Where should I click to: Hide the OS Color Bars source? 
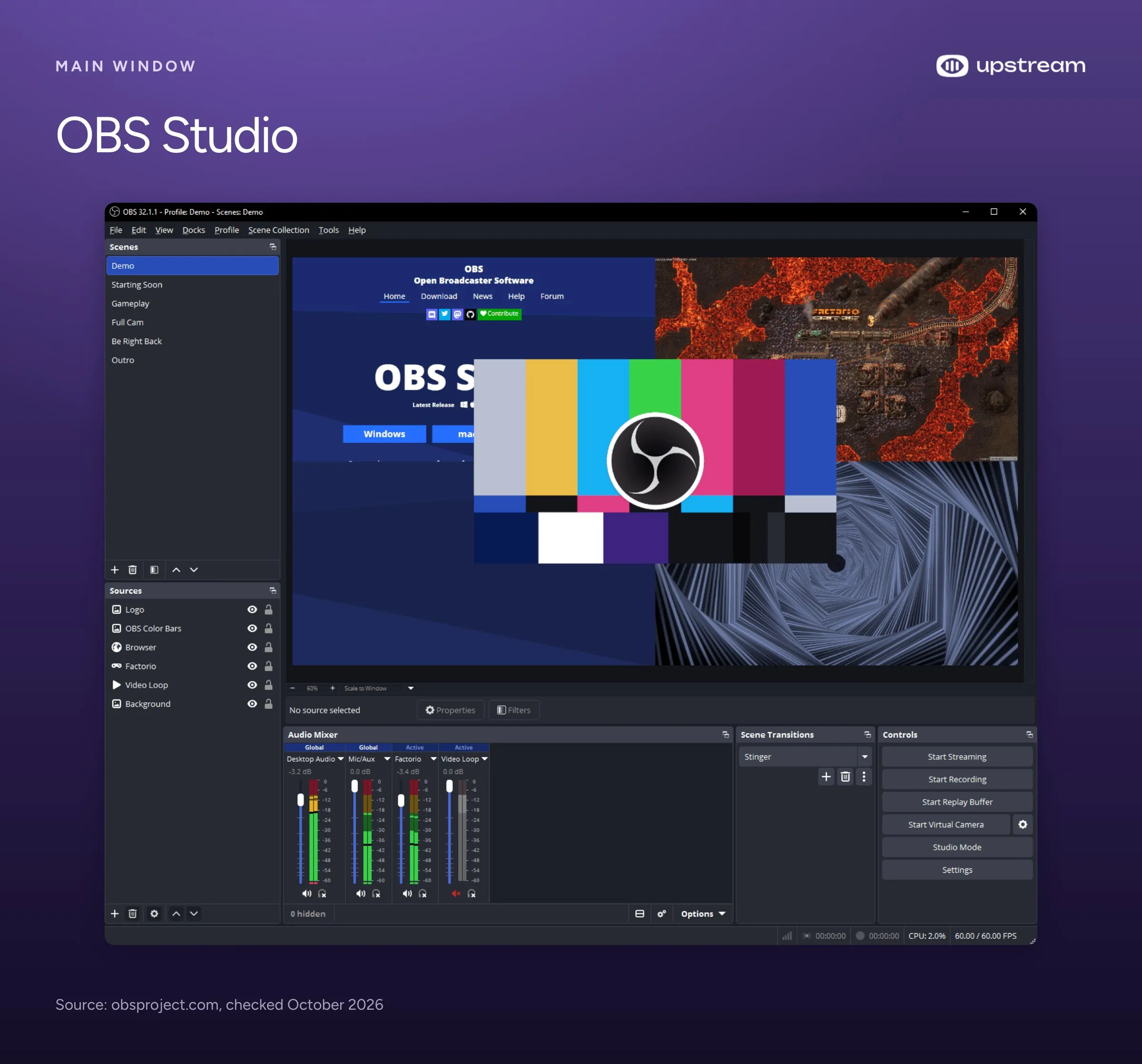252,629
